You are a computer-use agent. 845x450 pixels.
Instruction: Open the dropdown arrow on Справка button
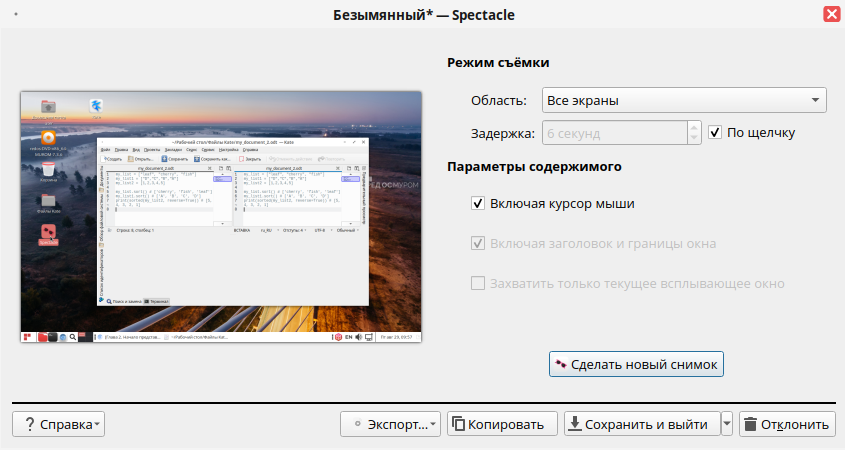point(97,425)
